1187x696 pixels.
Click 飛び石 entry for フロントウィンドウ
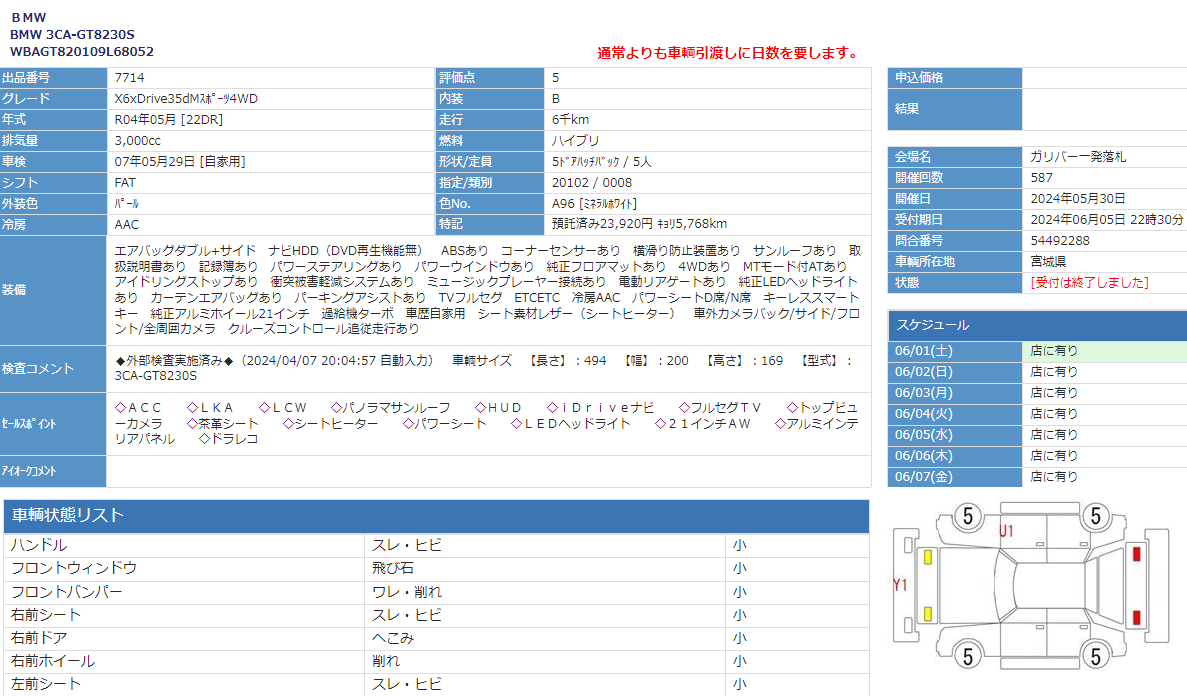(394, 568)
